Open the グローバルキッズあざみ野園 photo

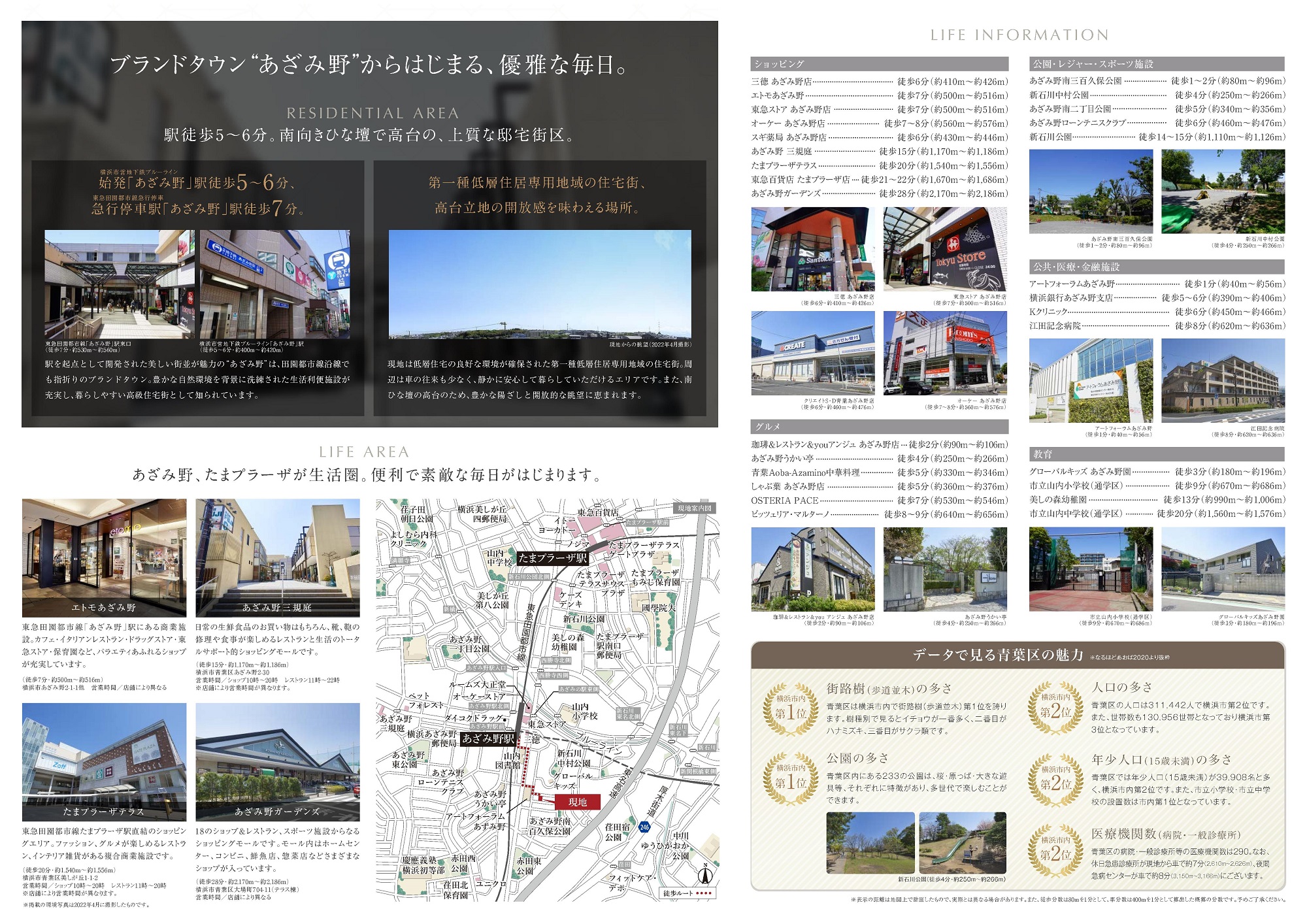point(1223,569)
